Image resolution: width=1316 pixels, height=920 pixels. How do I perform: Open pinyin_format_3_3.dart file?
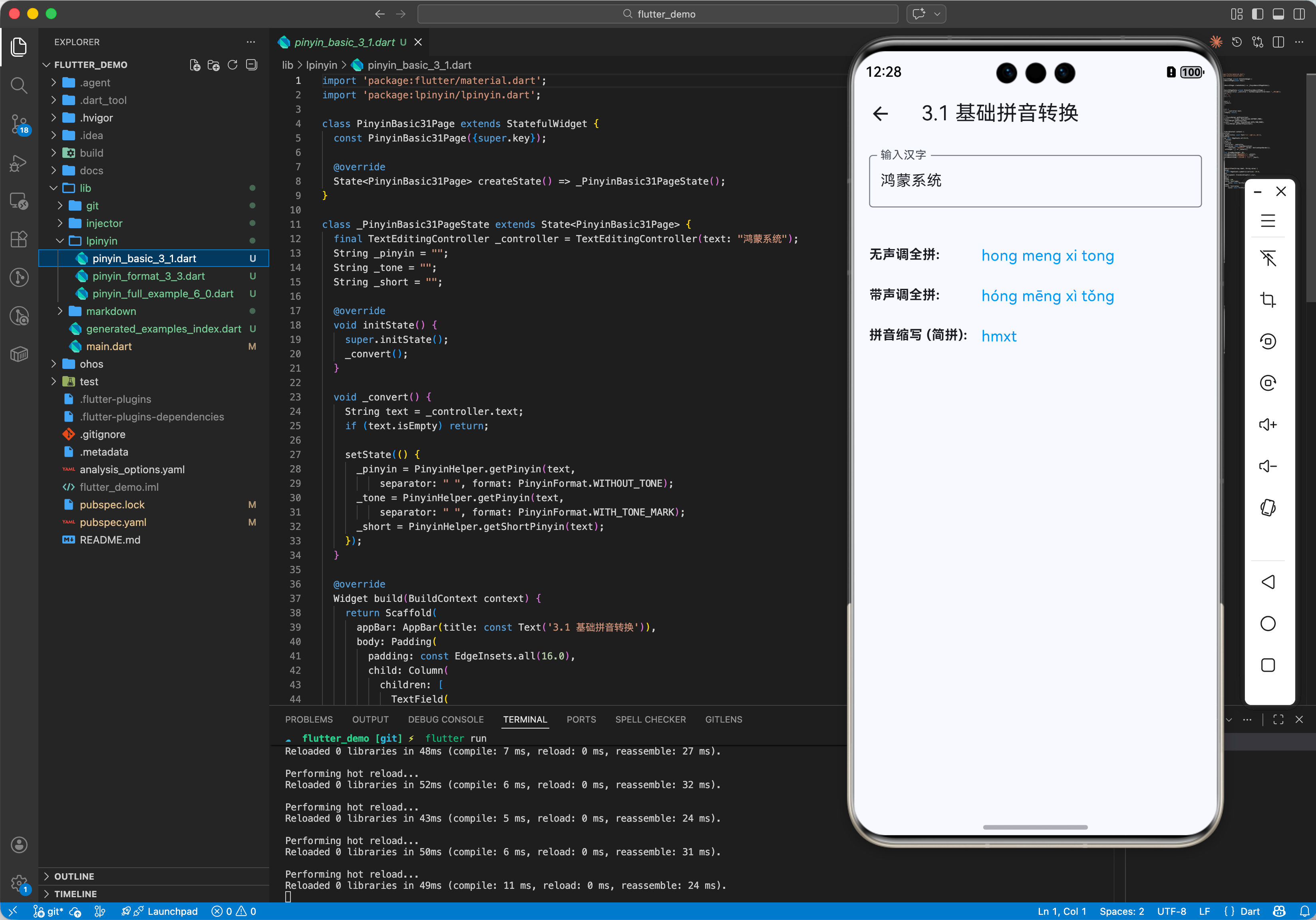tap(149, 276)
